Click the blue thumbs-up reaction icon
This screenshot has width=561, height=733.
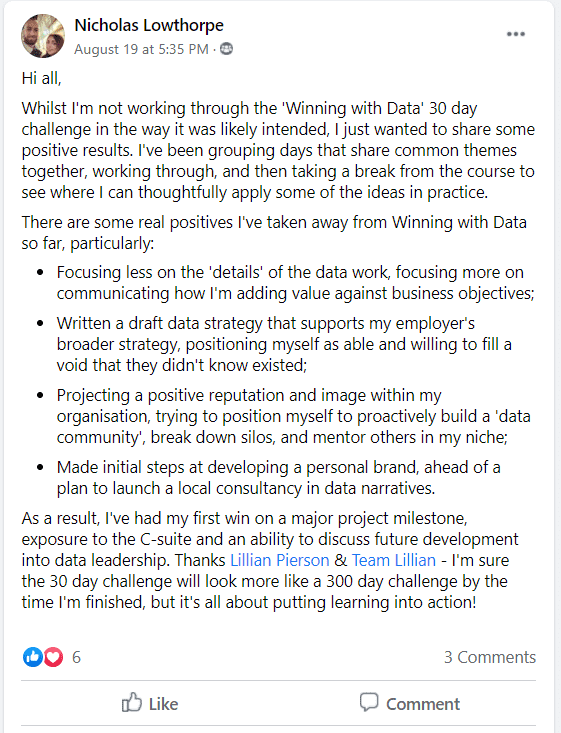[33, 657]
